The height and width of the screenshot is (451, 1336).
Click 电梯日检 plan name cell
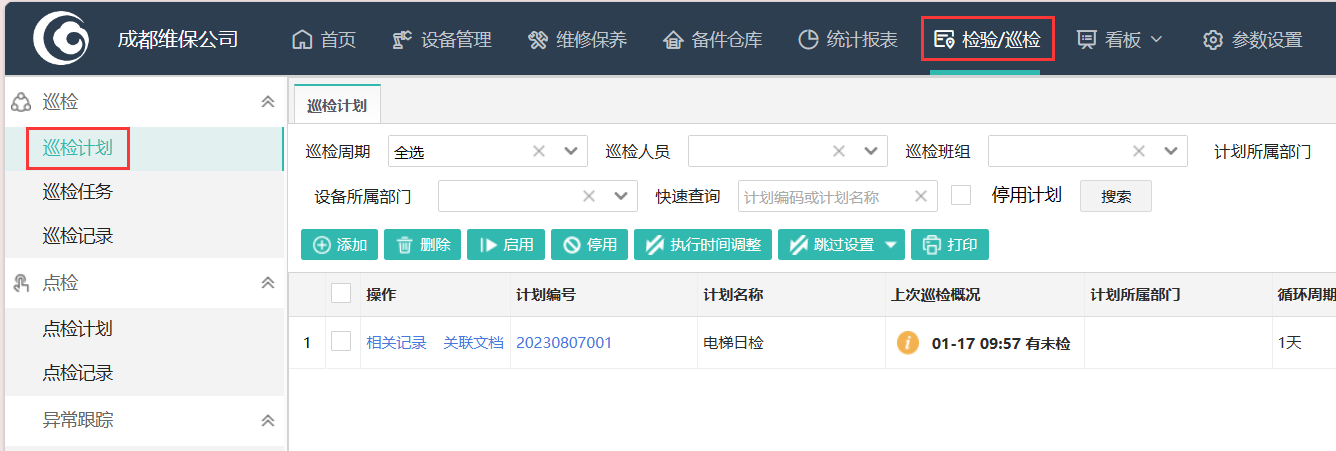[x=733, y=343]
